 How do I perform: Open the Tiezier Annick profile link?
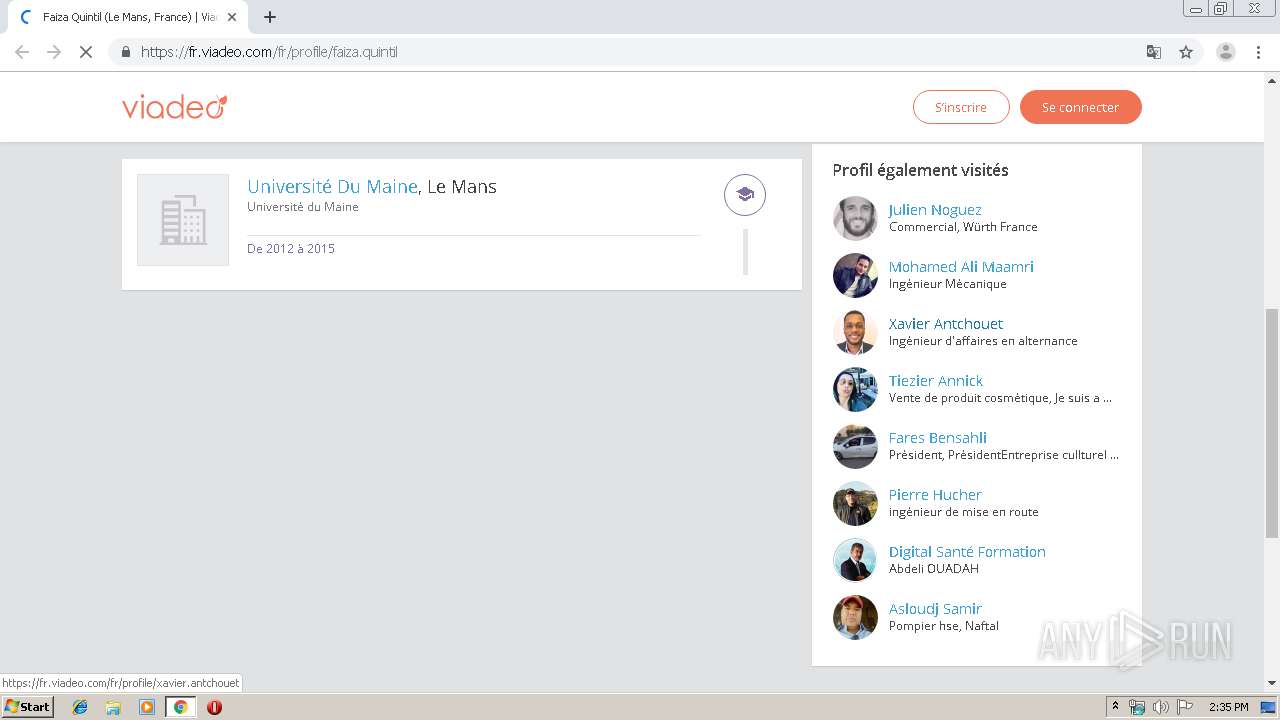pyautogui.click(x=936, y=381)
